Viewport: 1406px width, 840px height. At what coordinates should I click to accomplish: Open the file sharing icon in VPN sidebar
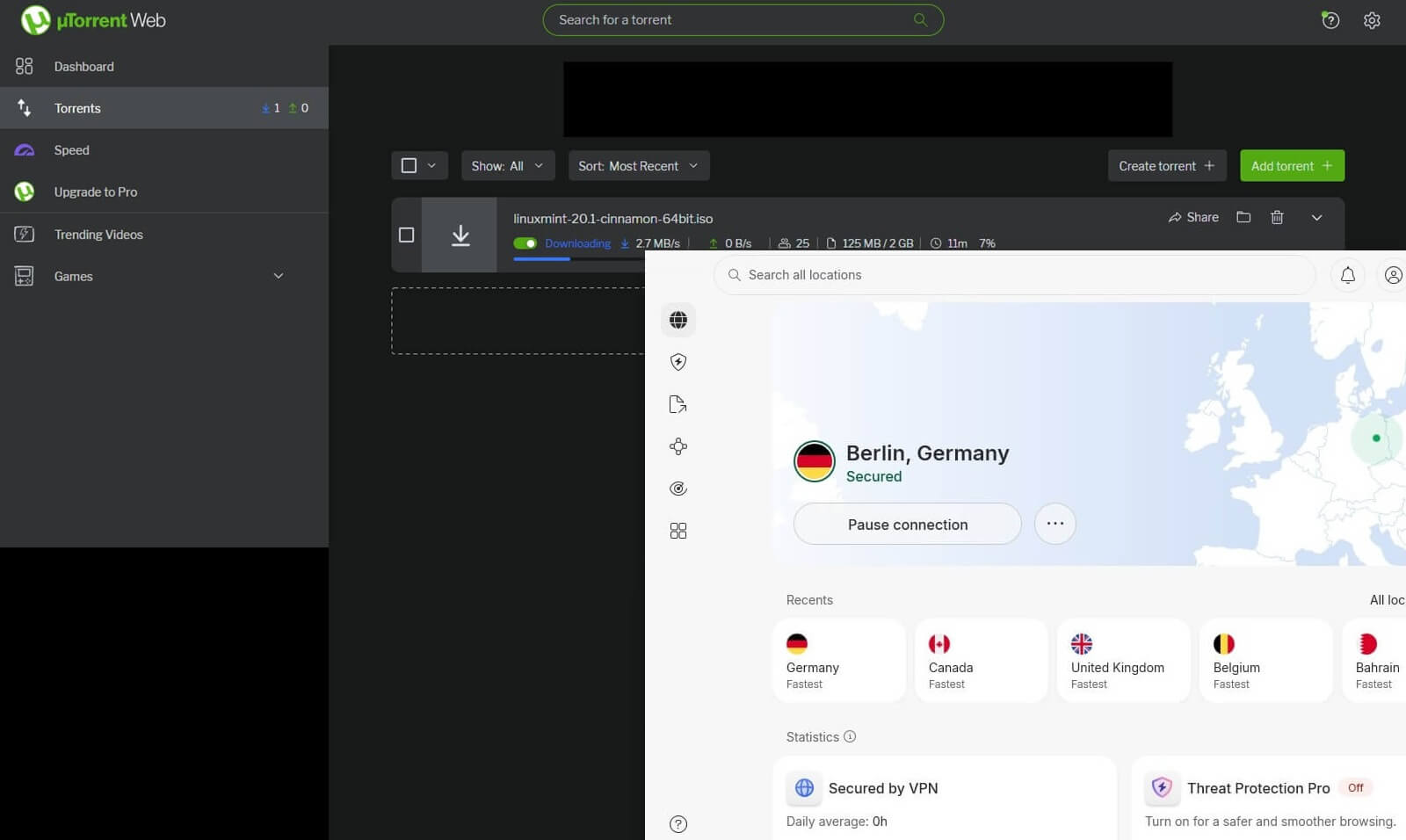tap(678, 403)
